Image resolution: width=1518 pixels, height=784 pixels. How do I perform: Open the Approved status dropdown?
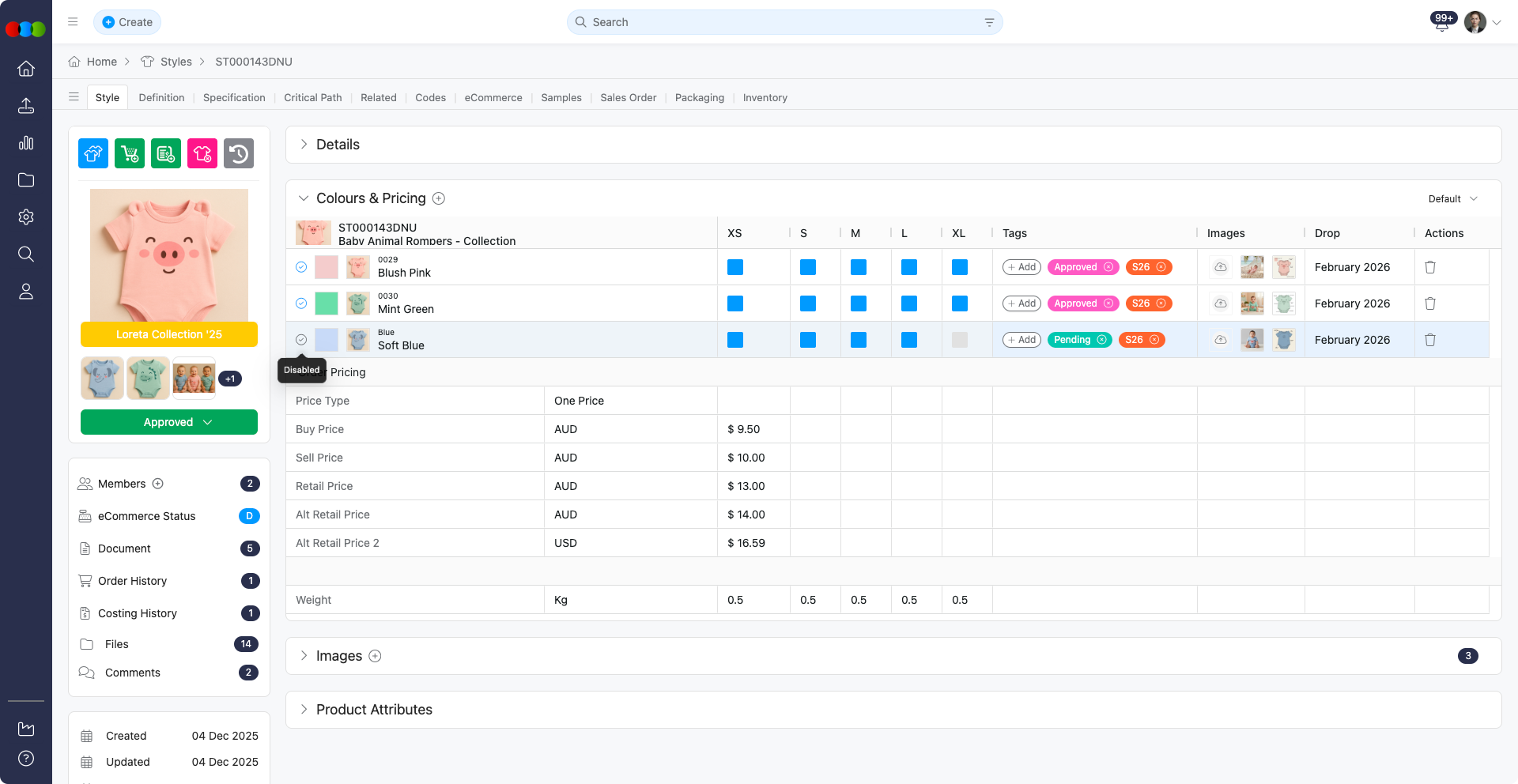(169, 422)
